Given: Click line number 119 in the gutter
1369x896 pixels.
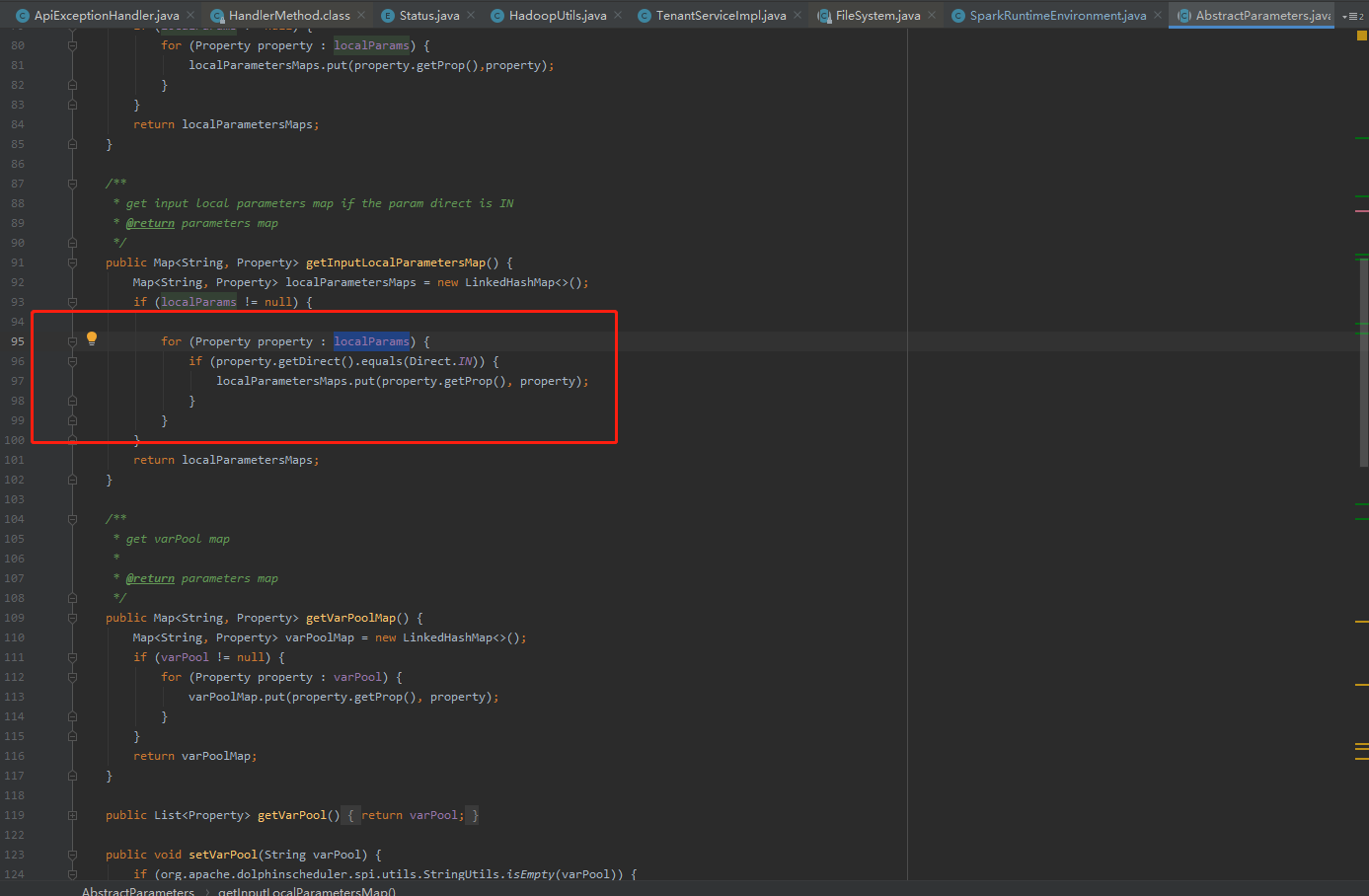Looking at the screenshot, I should [x=15, y=815].
